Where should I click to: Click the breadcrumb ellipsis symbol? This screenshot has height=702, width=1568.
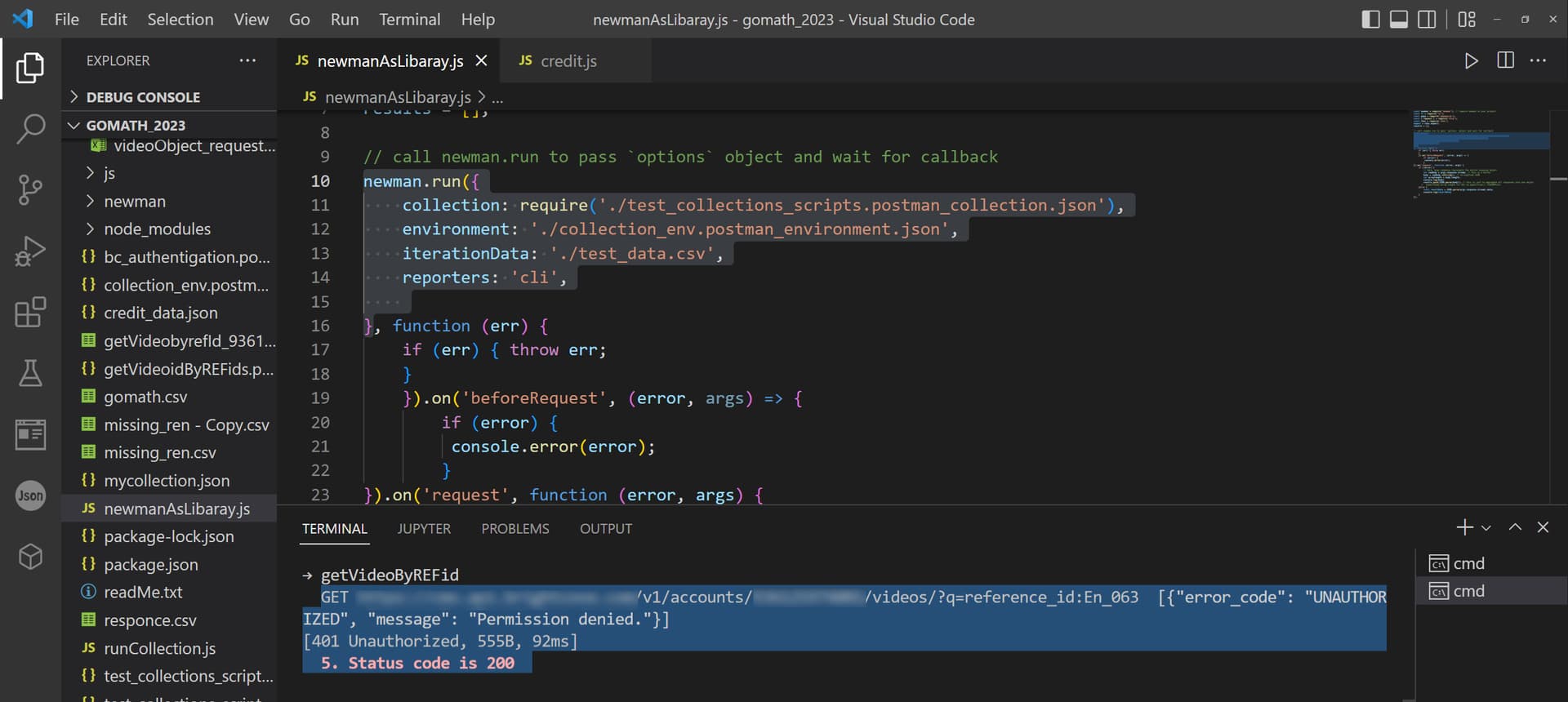(x=497, y=97)
